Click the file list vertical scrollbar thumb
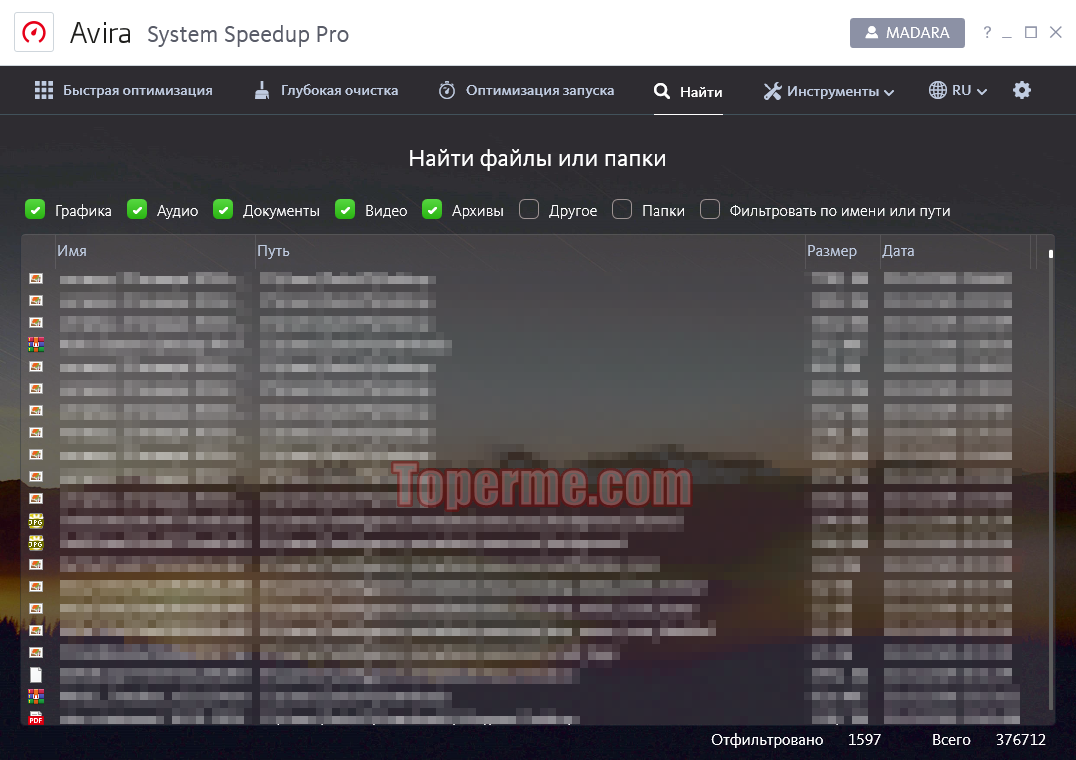This screenshot has height=760, width=1076. click(1051, 254)
